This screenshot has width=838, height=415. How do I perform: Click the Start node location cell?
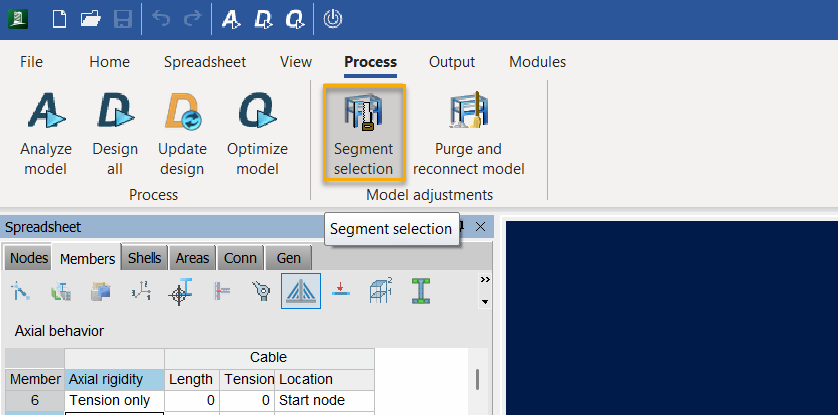click(x=323, y=401)
